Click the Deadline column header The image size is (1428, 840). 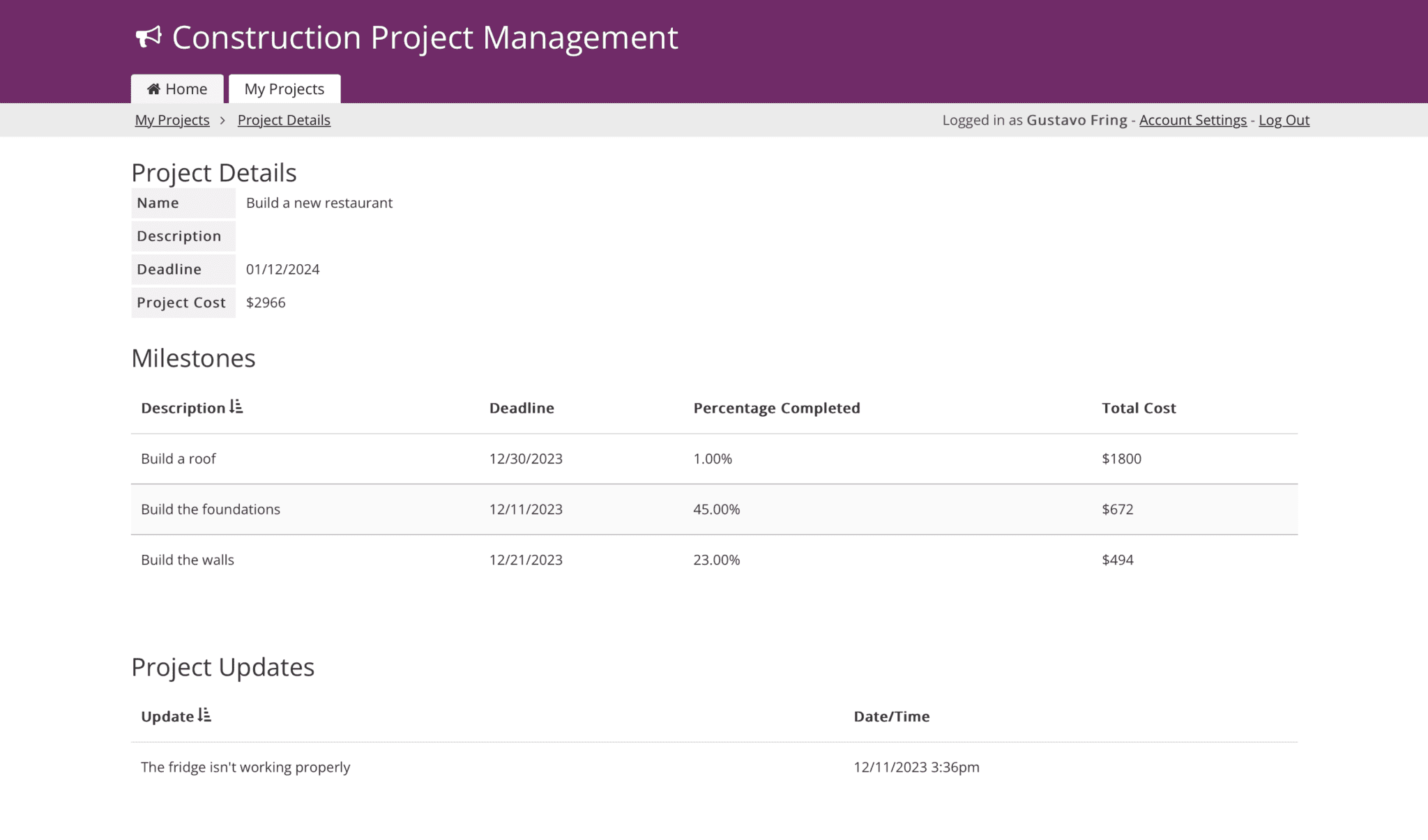[522, 407]
